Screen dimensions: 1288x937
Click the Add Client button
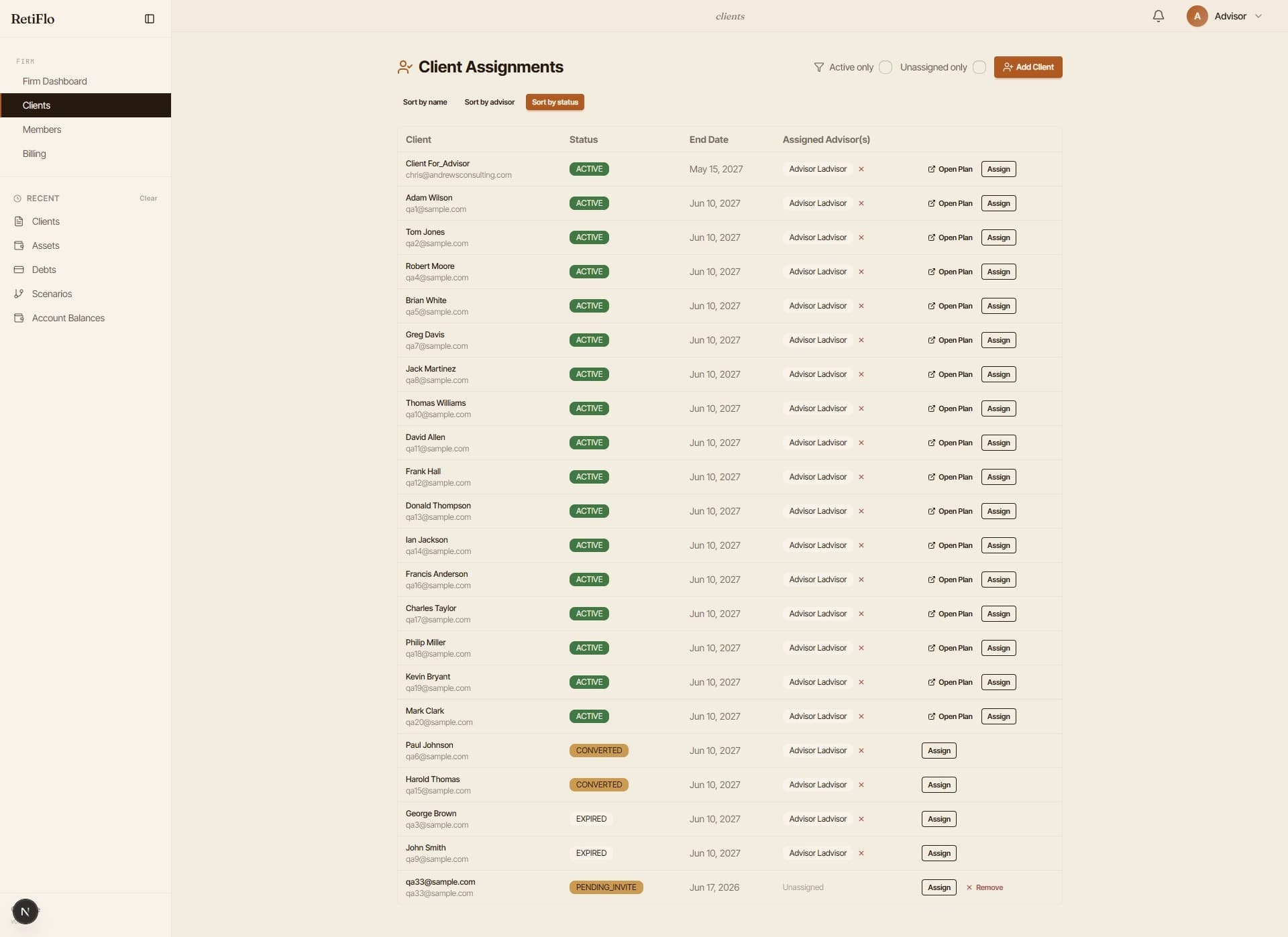pos(1028,67)
